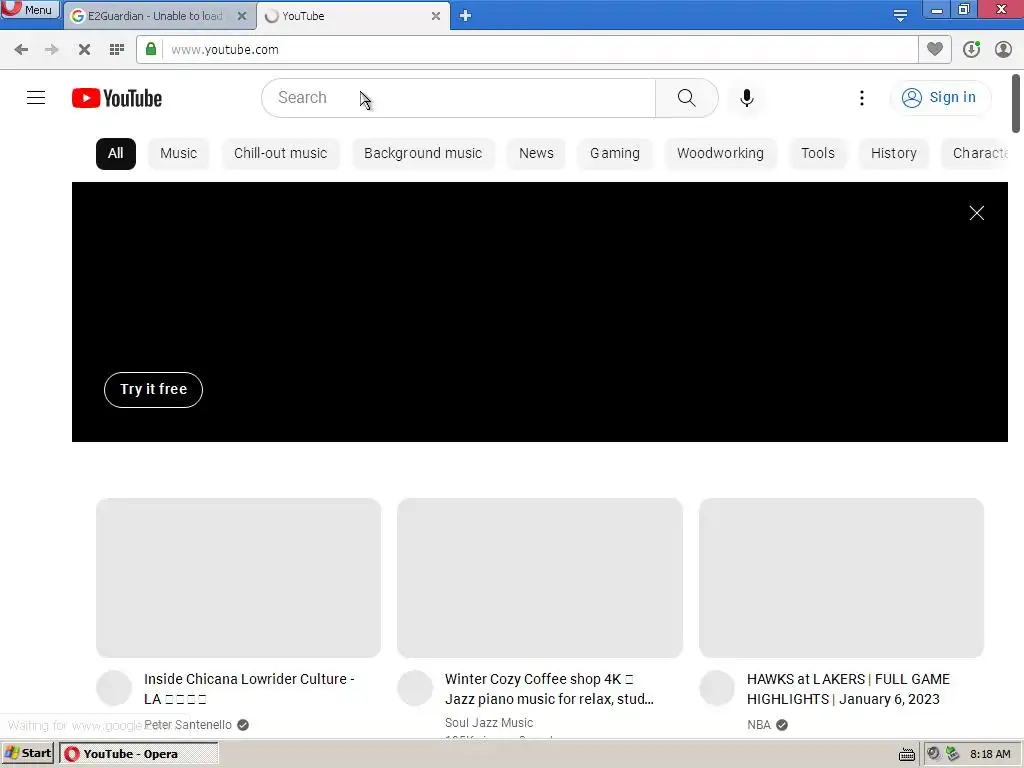The image size is (1024, 768).
Task: Open a new tab with plus button
Action: (465, 16)
